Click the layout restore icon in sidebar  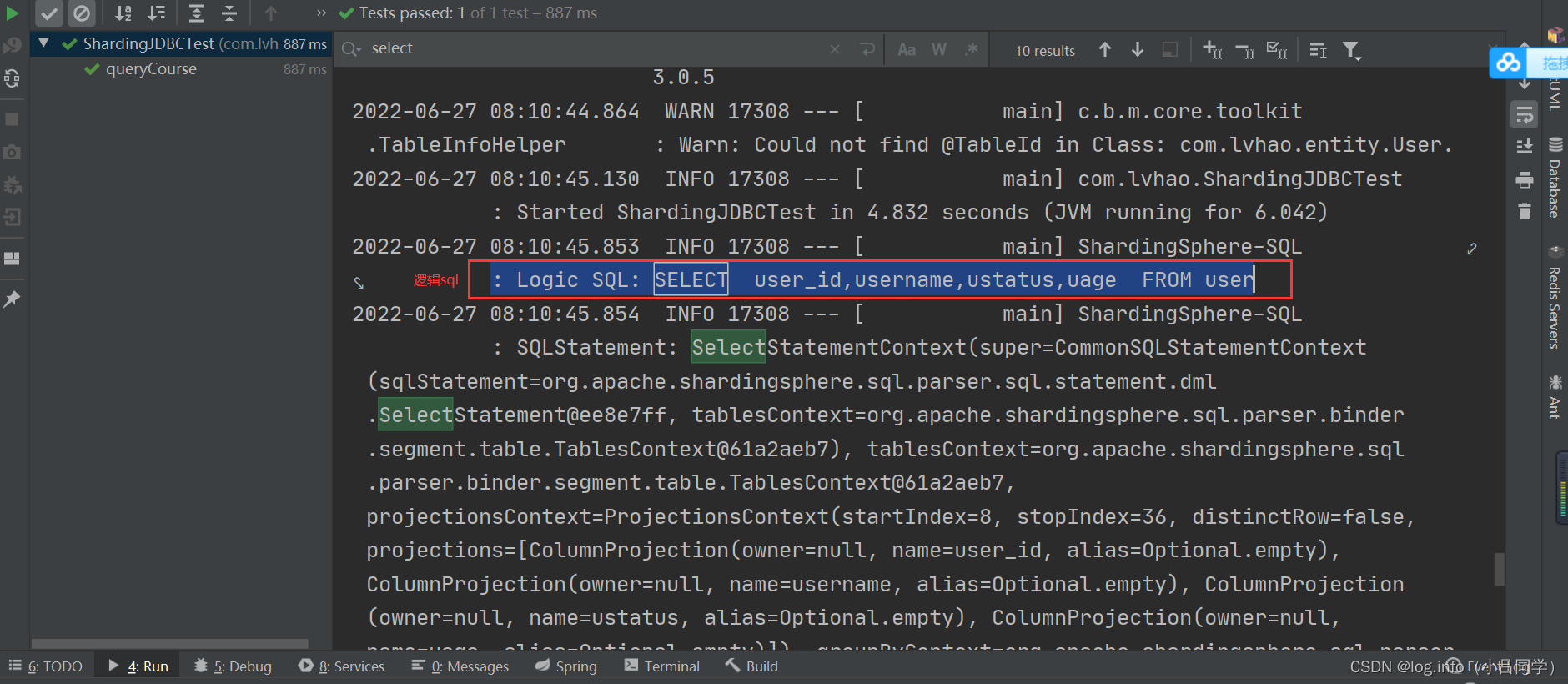tap(12, 259)
